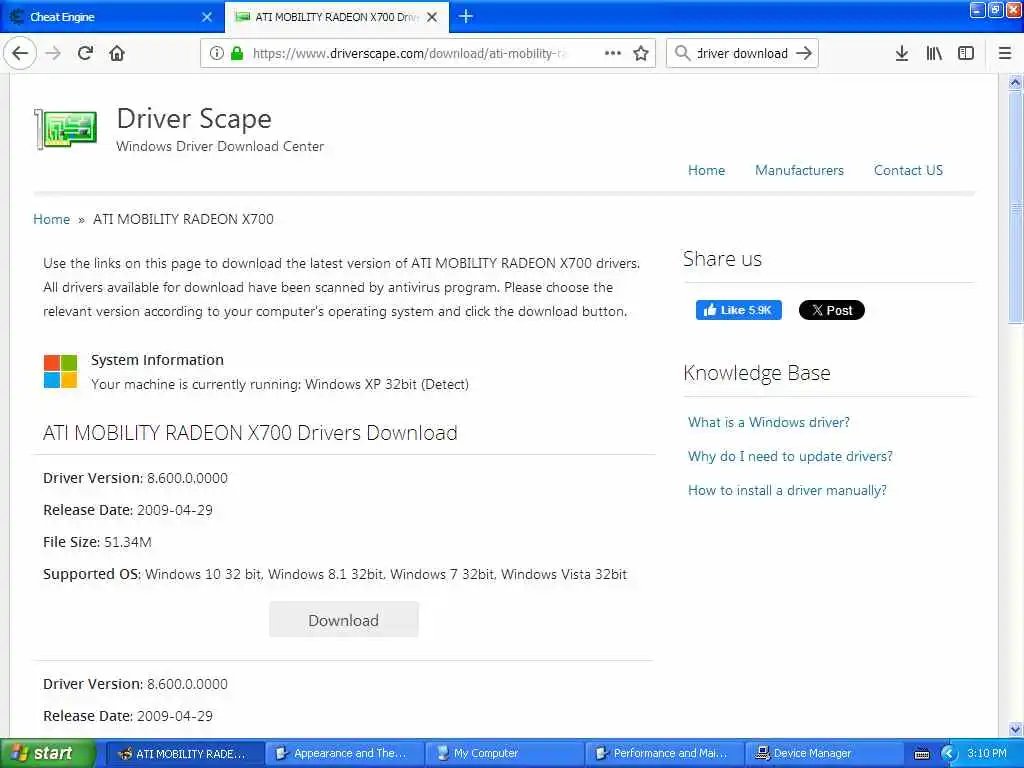Switch to ATI MOBILITY RADE... taskbar window
This screenshot has height=768, width=1024.
185,754
